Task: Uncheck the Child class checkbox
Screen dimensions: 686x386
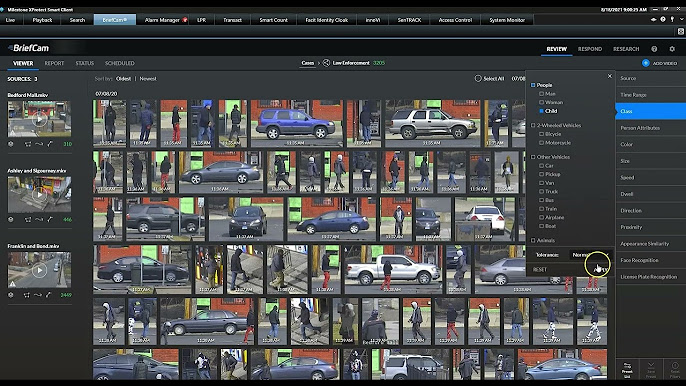Action: click(x=542, y=111)
